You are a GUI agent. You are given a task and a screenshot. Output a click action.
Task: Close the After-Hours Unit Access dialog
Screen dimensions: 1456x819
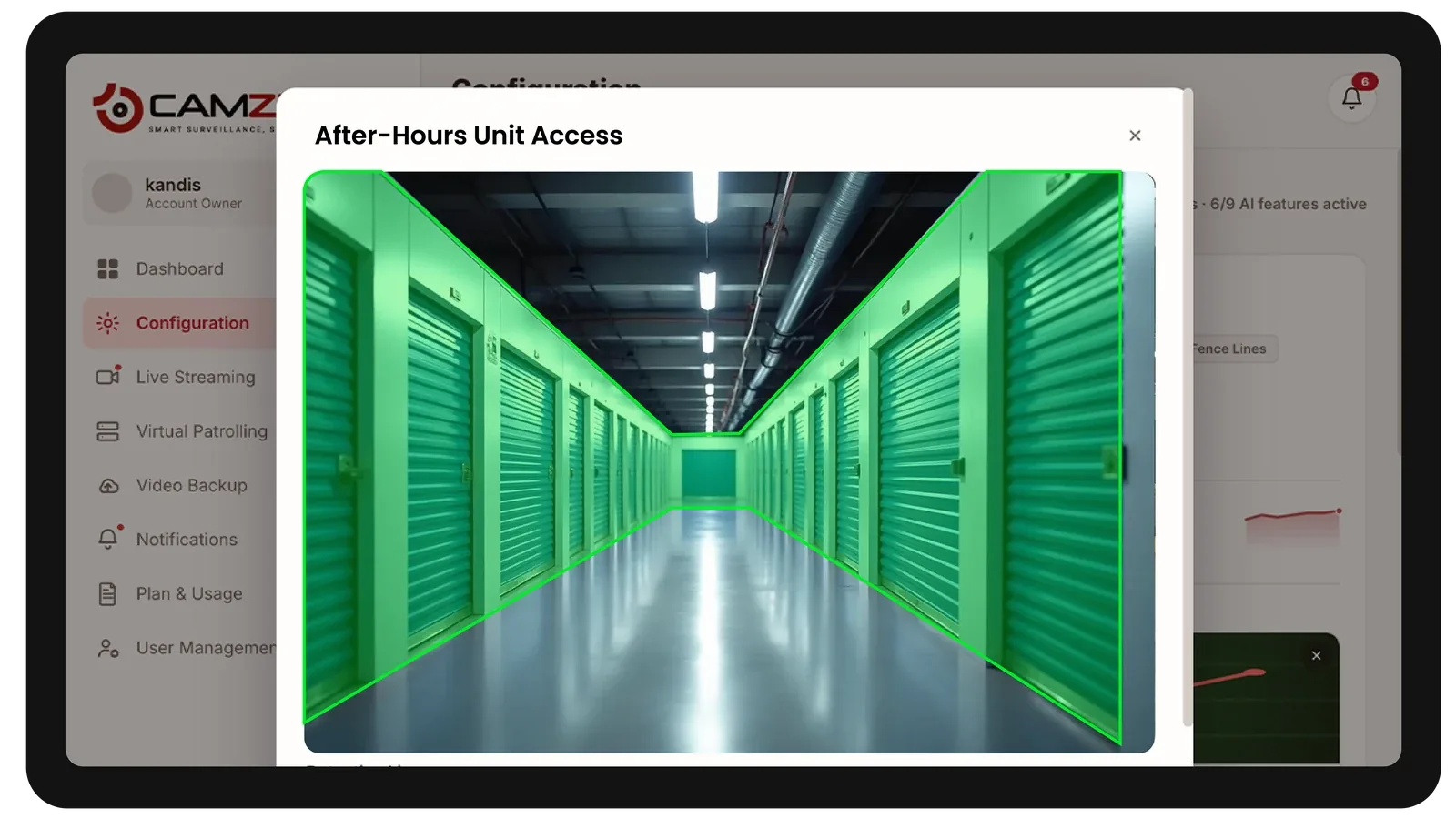1135,136
